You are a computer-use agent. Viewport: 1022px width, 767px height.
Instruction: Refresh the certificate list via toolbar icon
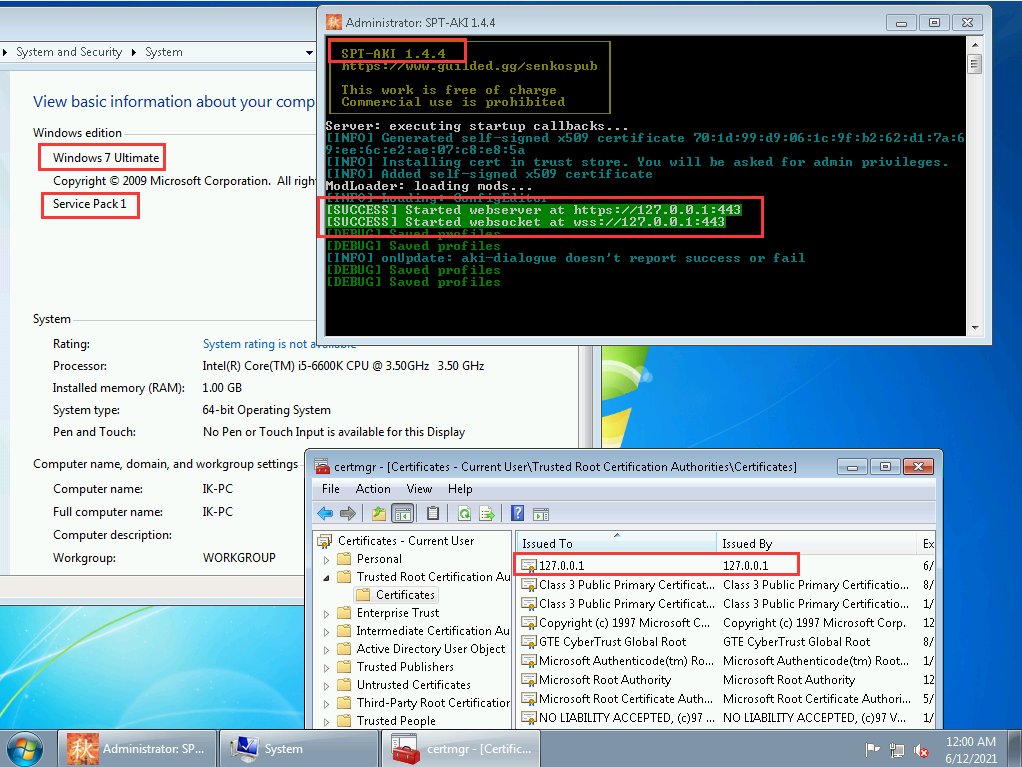tap(464, 514)
